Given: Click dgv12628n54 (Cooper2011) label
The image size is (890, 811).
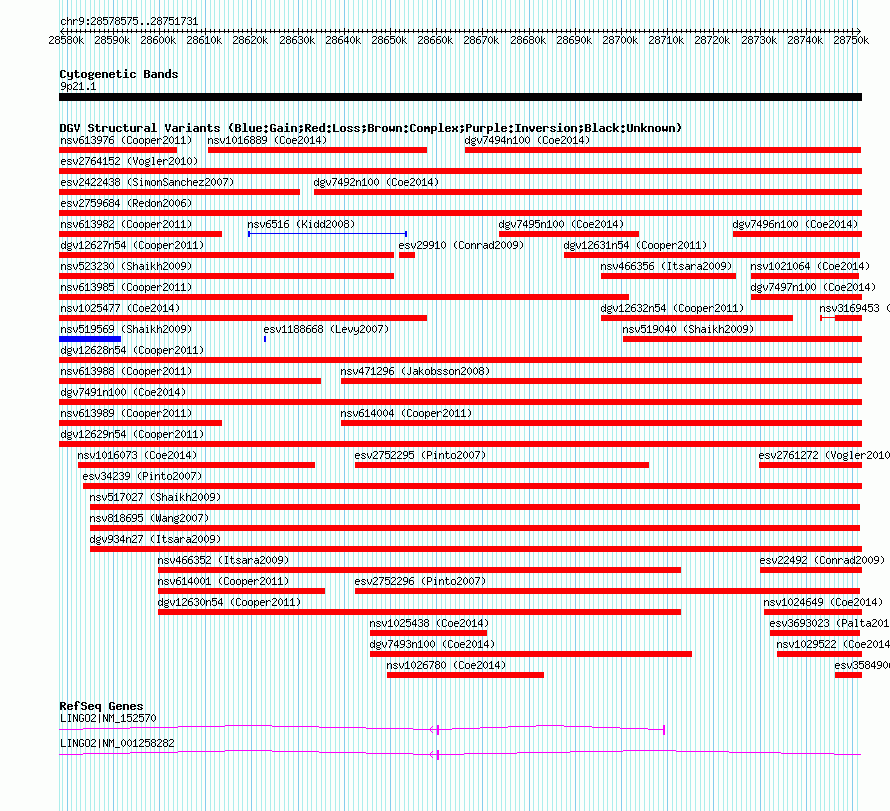Looking at the screenshot, I should (132, 350).
